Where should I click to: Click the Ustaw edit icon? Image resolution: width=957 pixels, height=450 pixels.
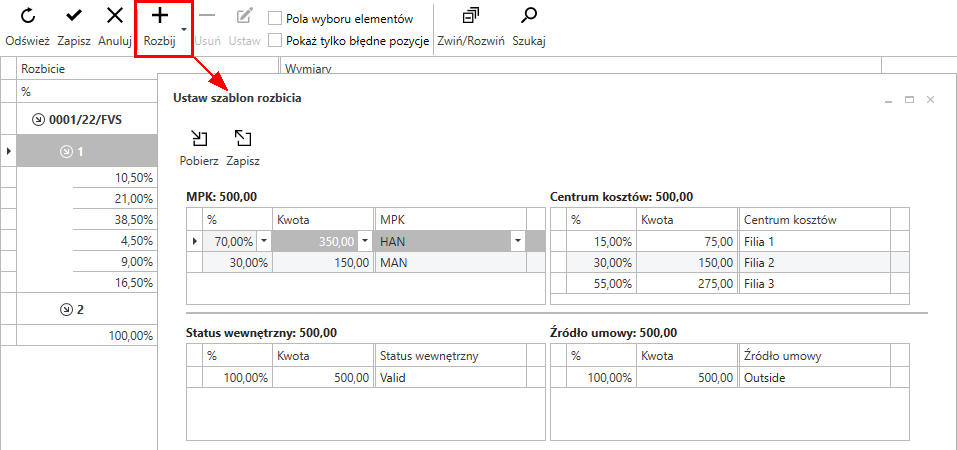(x=244, y=16)
